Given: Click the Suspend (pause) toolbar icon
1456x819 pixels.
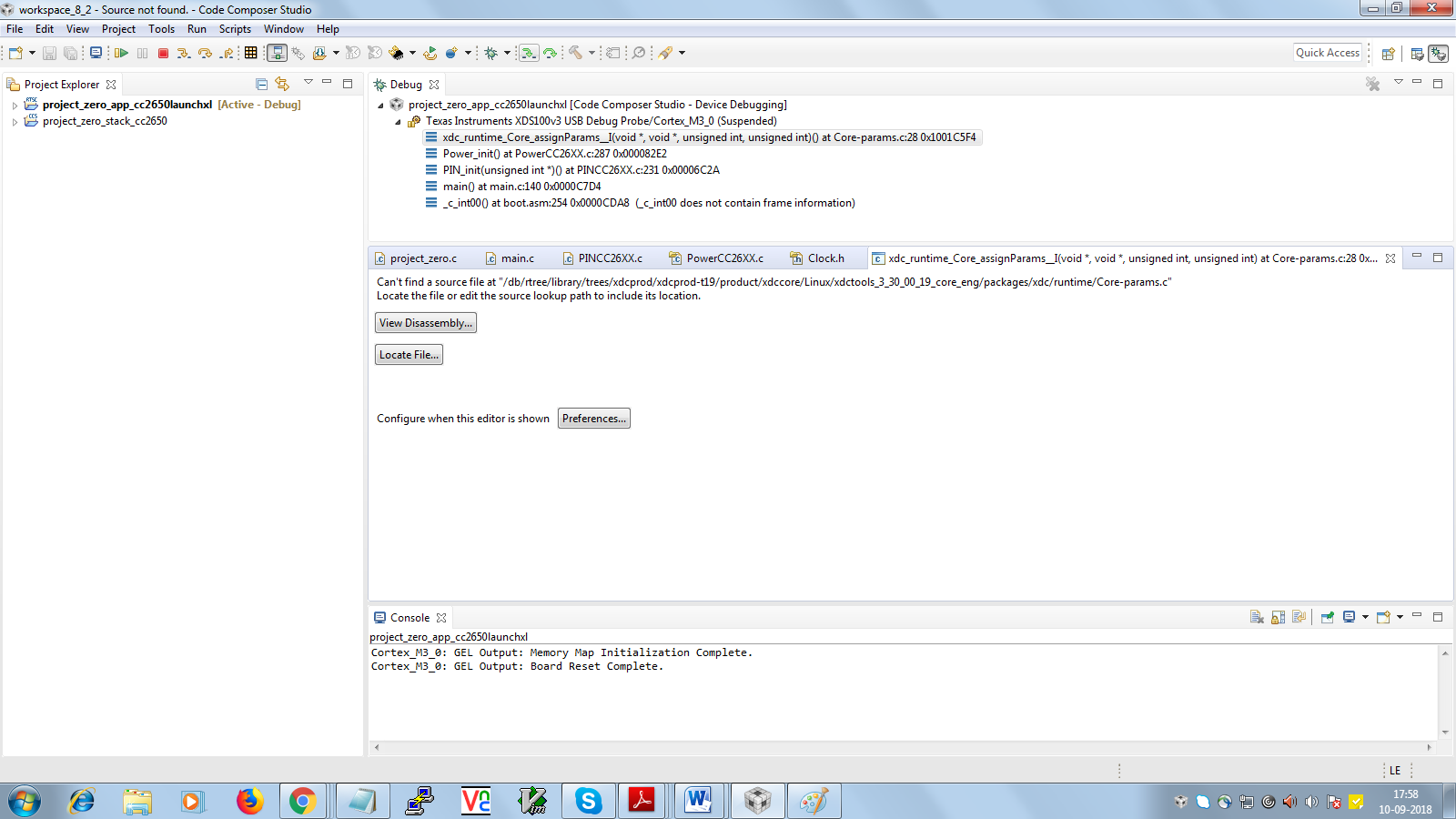Looking at the screenshot, I should tap(142, 53).
